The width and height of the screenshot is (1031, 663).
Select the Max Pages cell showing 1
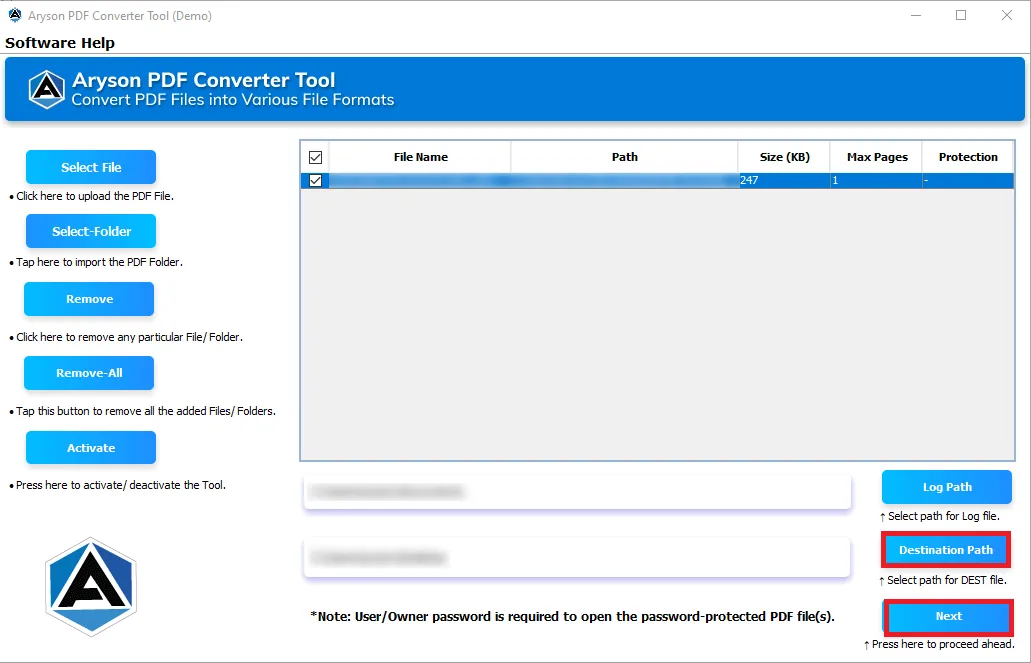click(876, 180)
